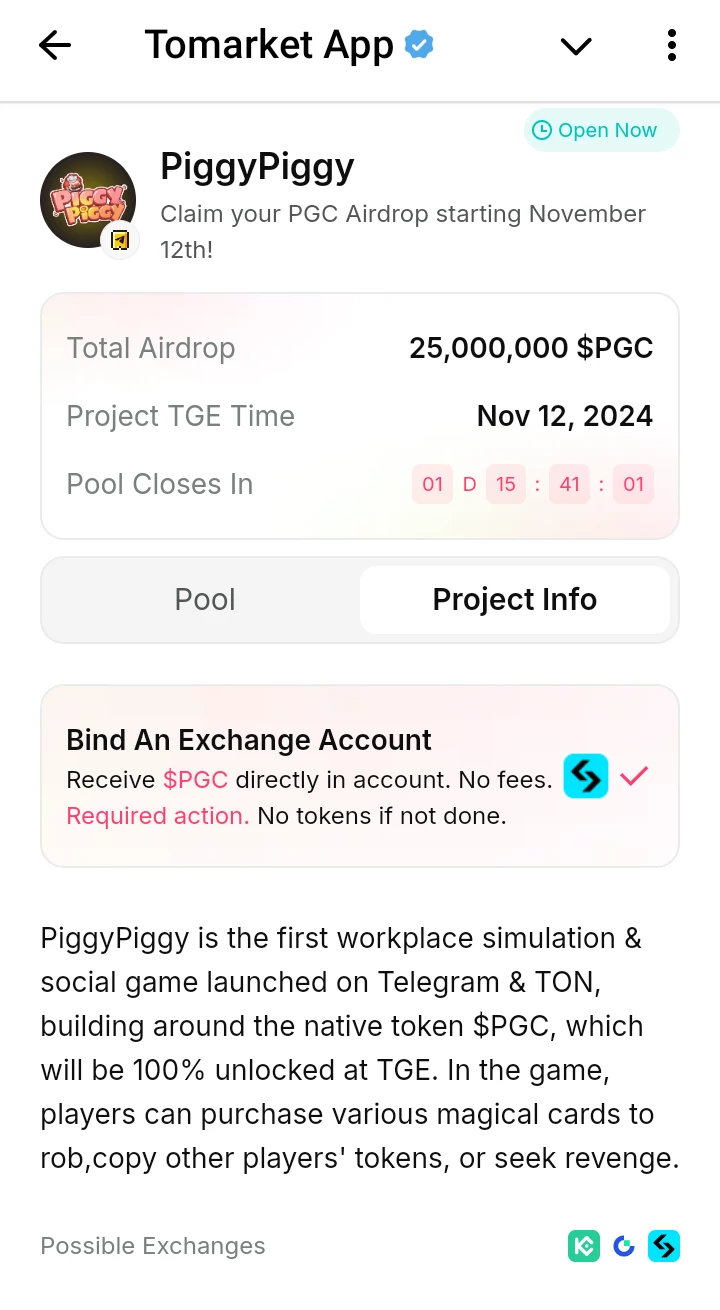
Task: Click the blue Gate exchange icon
Action: (x=624, y=1246)
